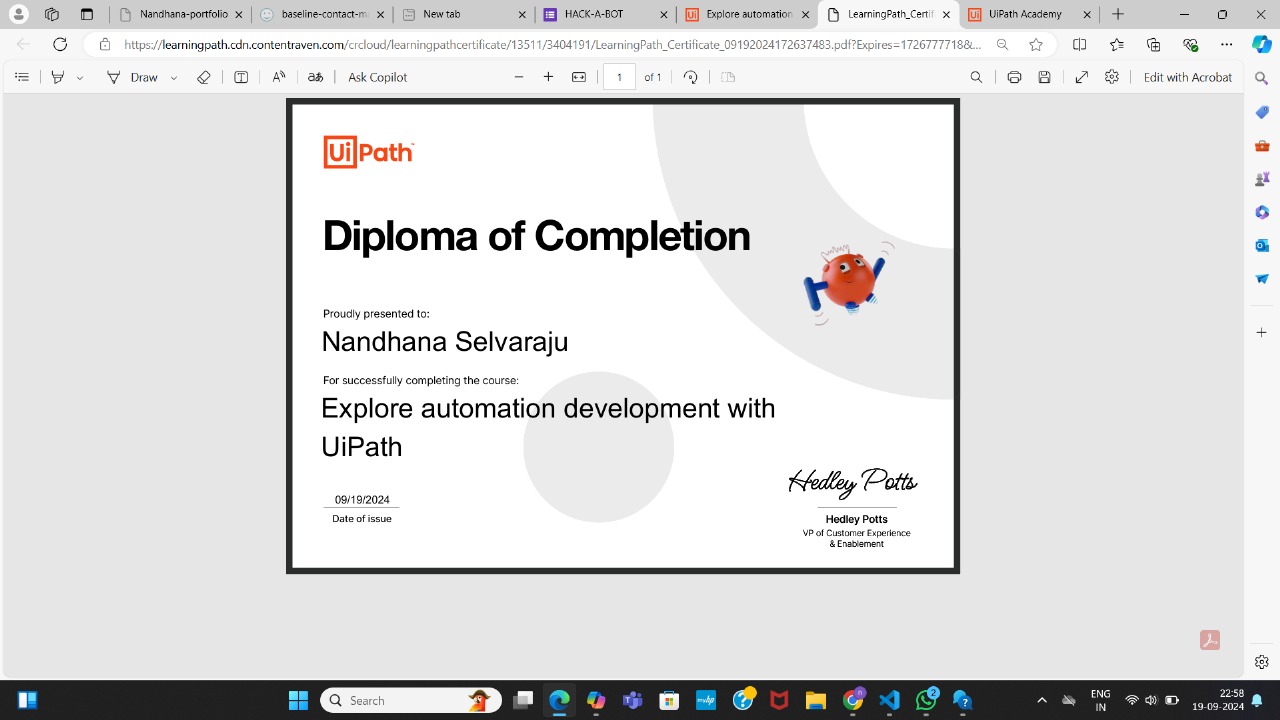
Task: Open the table of contents panel
Action: (22, 77)
